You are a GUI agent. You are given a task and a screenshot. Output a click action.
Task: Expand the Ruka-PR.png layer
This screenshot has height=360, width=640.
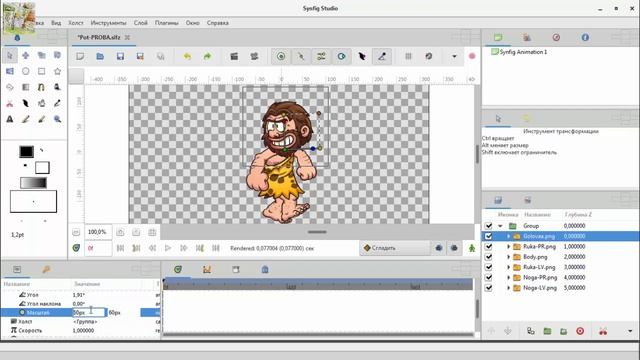click(509, 247)
